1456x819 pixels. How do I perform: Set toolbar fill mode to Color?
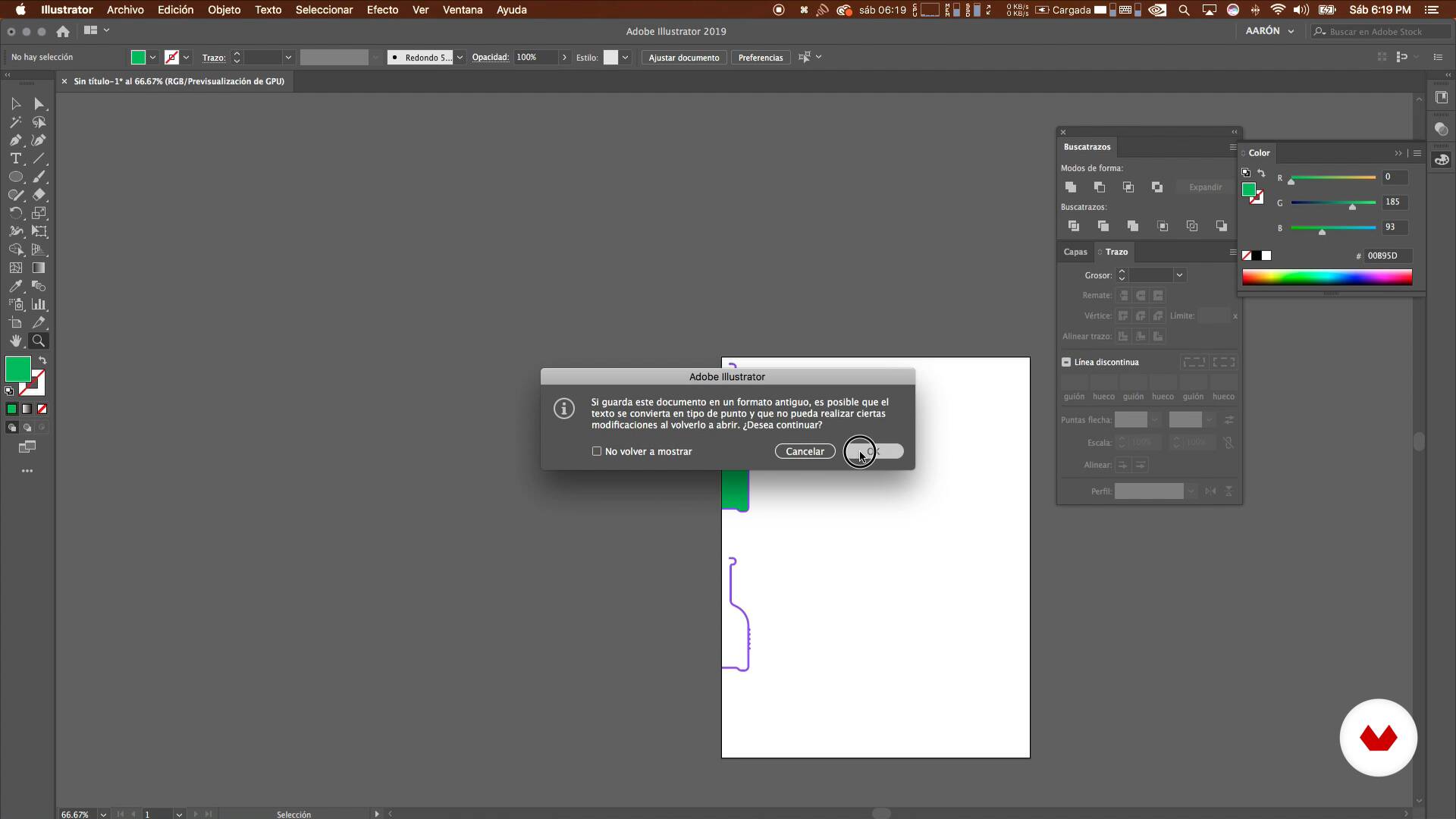[11, 409]
